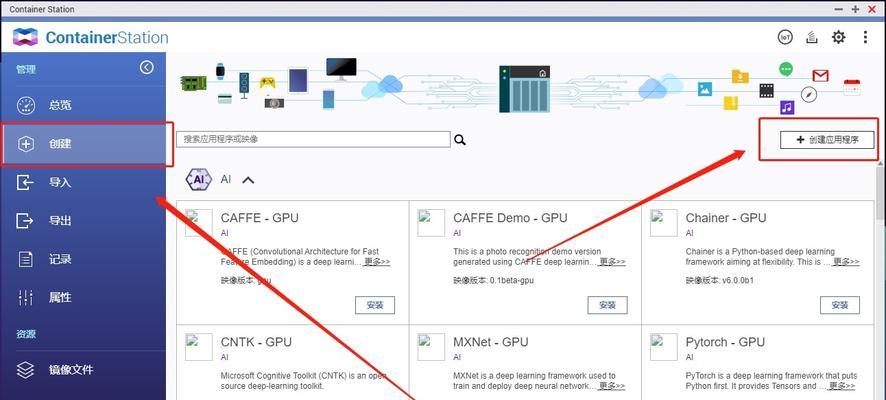Click 更多>> link for CAFFE - GPU
886x400 pixels.
[x=377, y=262]
